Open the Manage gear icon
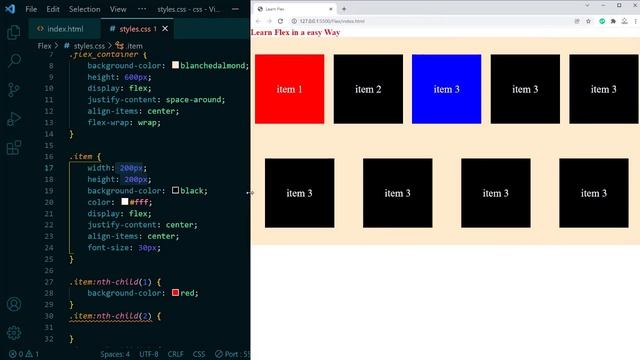Screen dimensions: 640x360 14,333
